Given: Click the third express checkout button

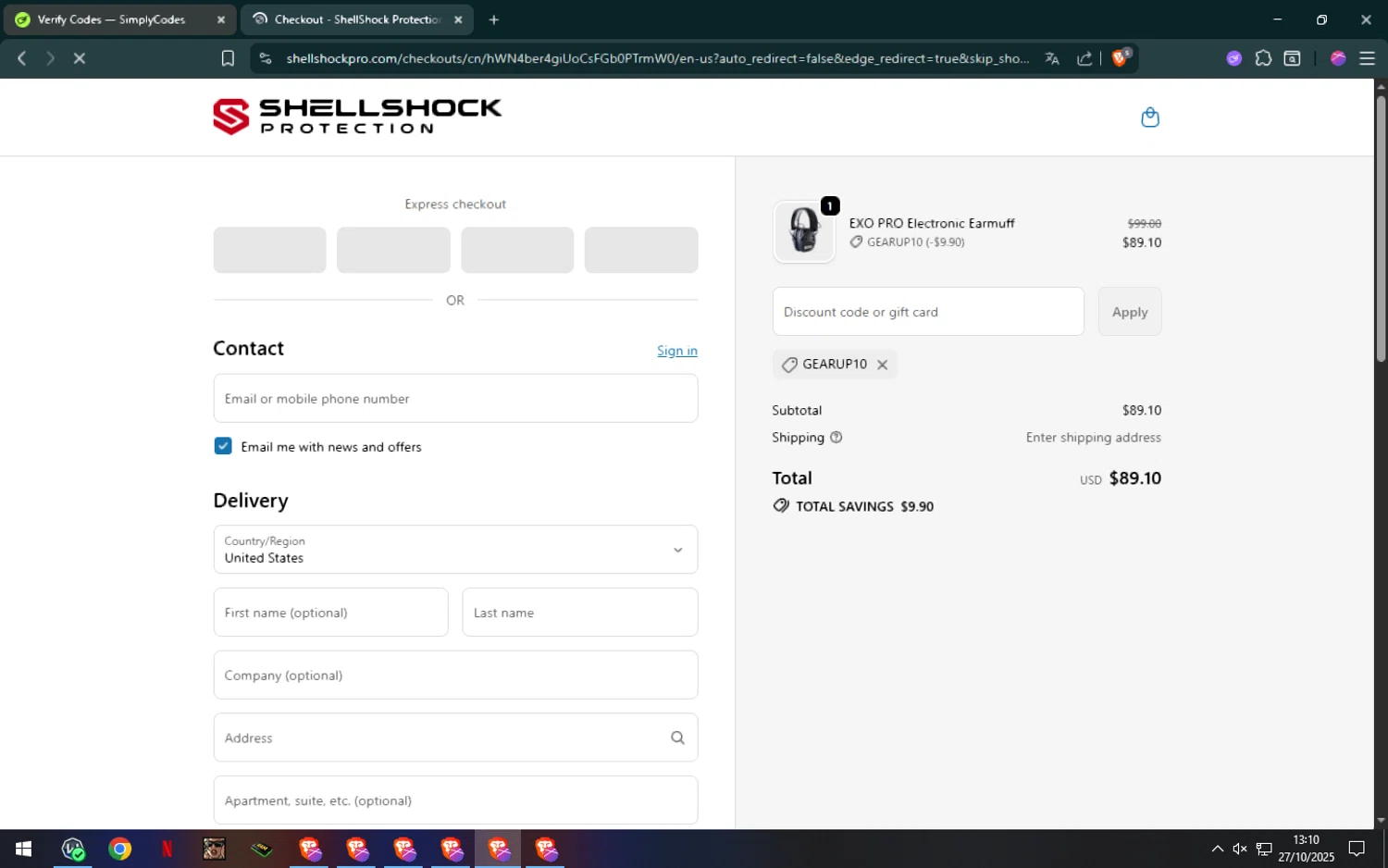Looking at the screenshot, I should (517, 250).
